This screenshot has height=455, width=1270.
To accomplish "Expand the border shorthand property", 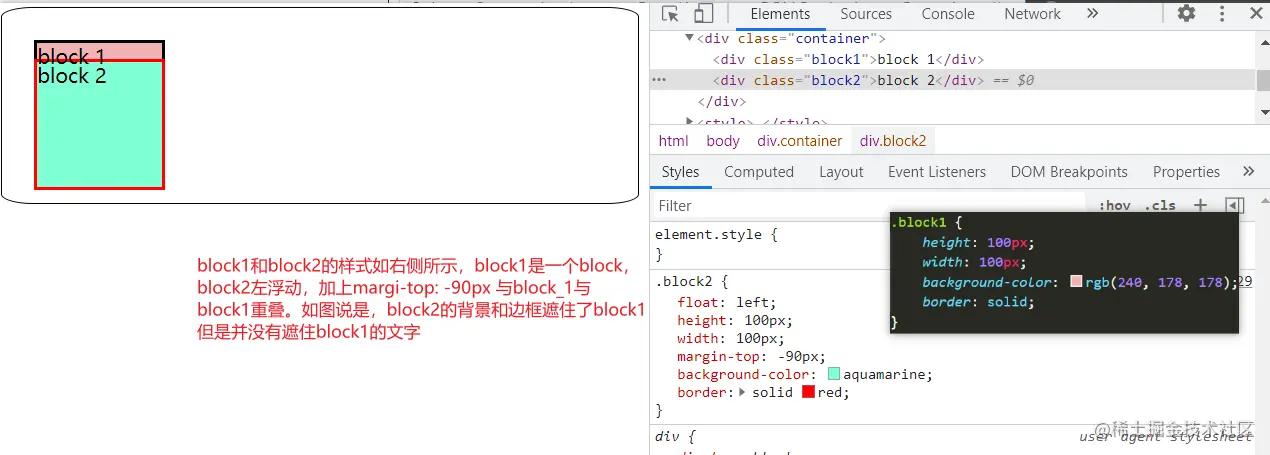I will [743, 392].
